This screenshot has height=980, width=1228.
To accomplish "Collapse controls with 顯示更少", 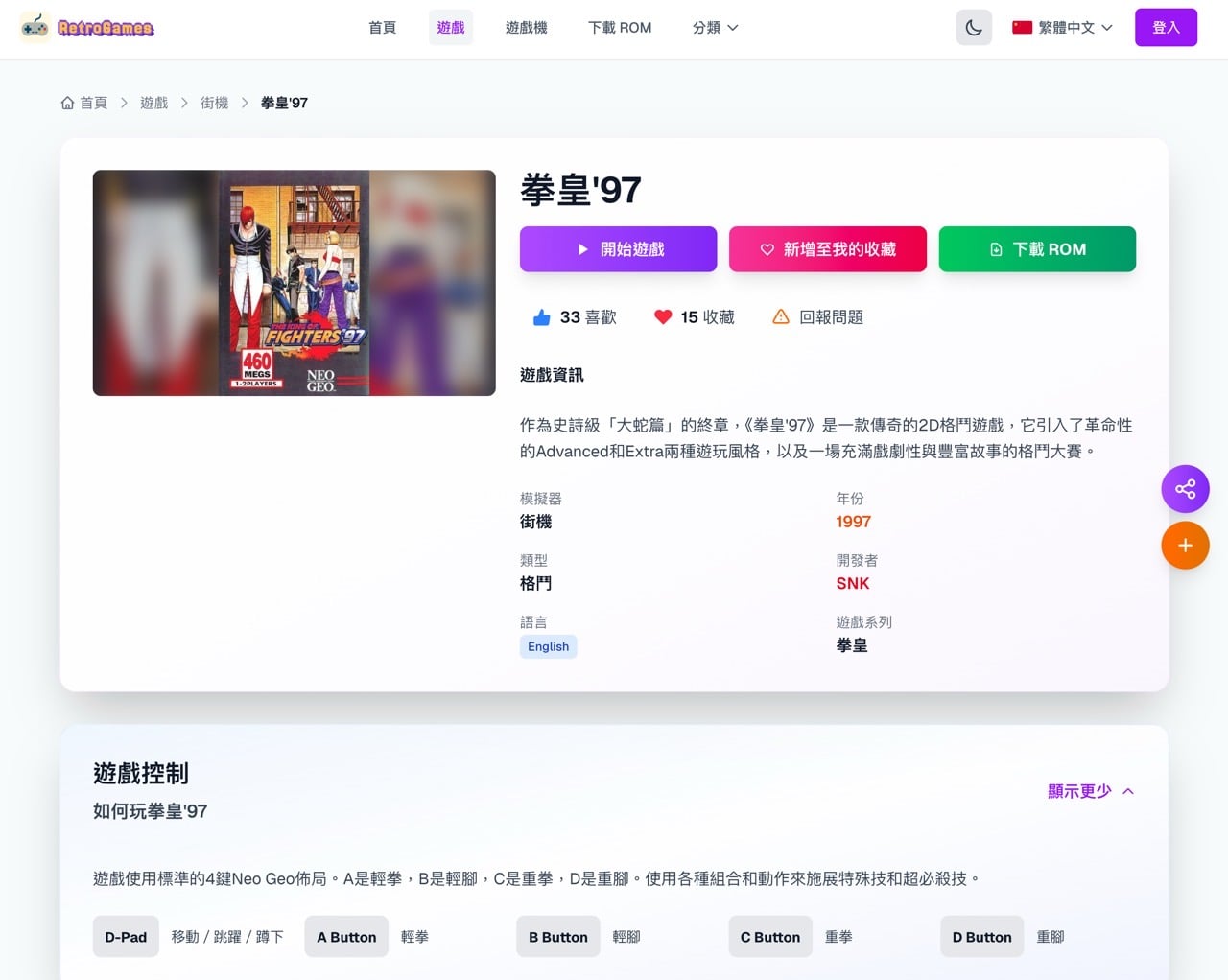I will tap(1091, 791).
